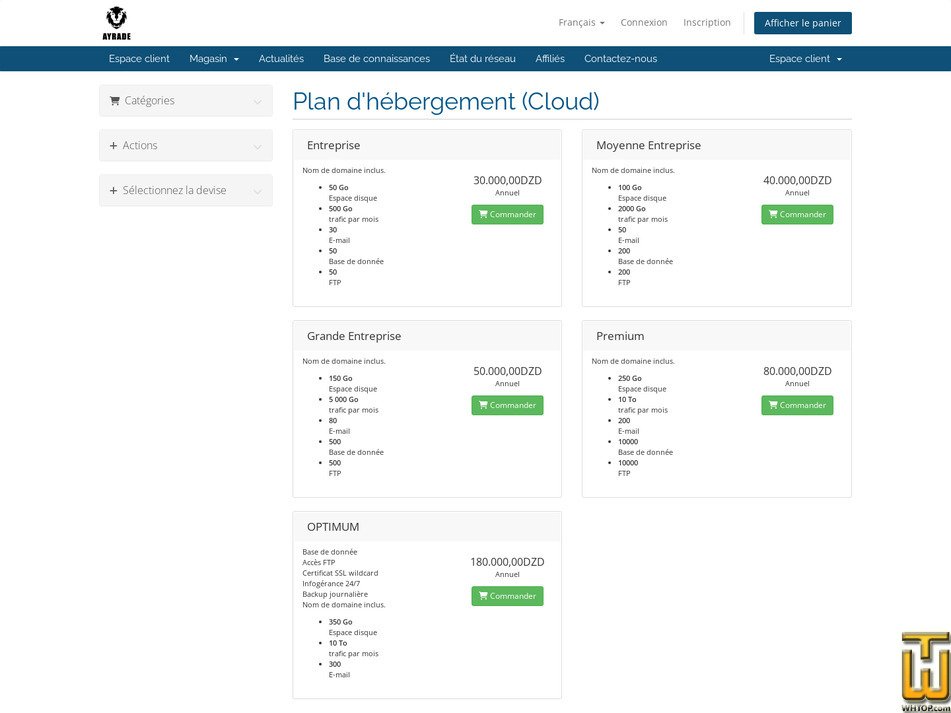Order the OPTIMUM plan with Commander
This screenshot has height=713, width=951.
(x=507, y=596)
